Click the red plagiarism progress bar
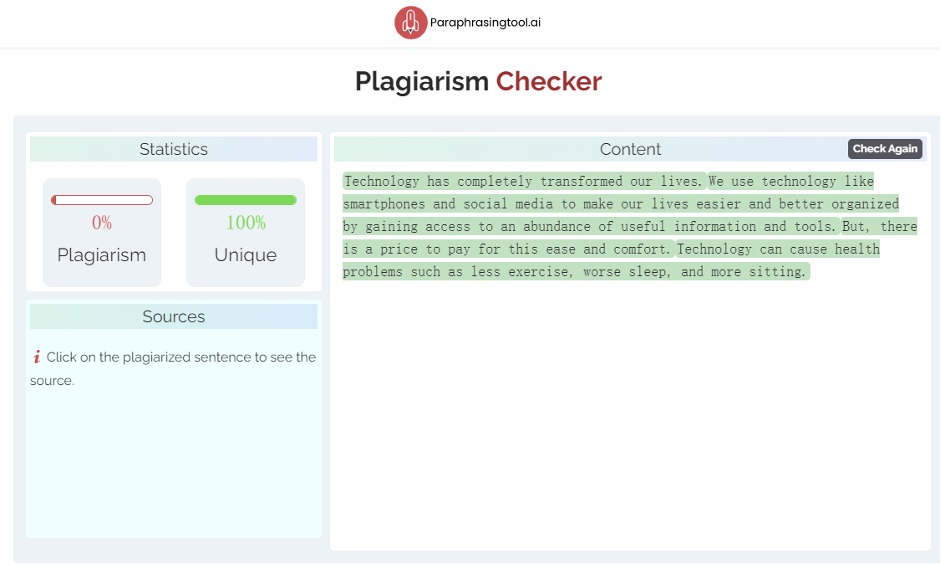This screenshot has width=941, height=566. 102,200
